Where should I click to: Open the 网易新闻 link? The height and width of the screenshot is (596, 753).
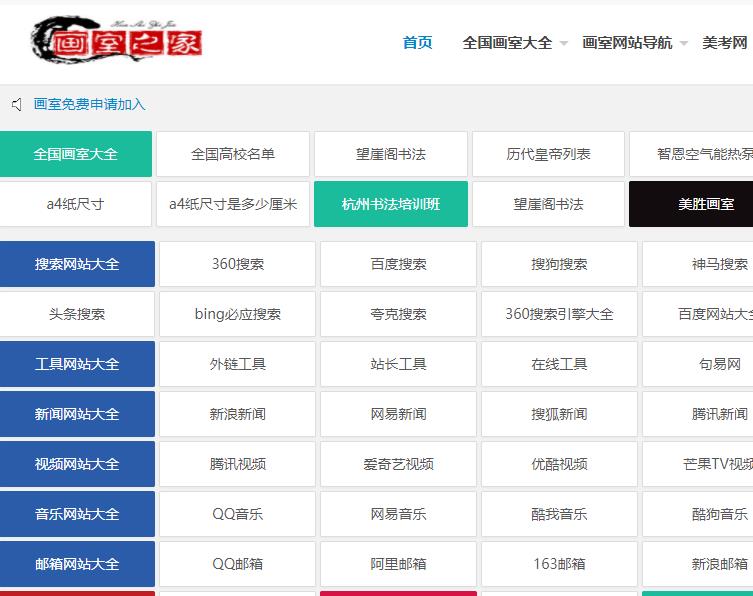[399, 414]
